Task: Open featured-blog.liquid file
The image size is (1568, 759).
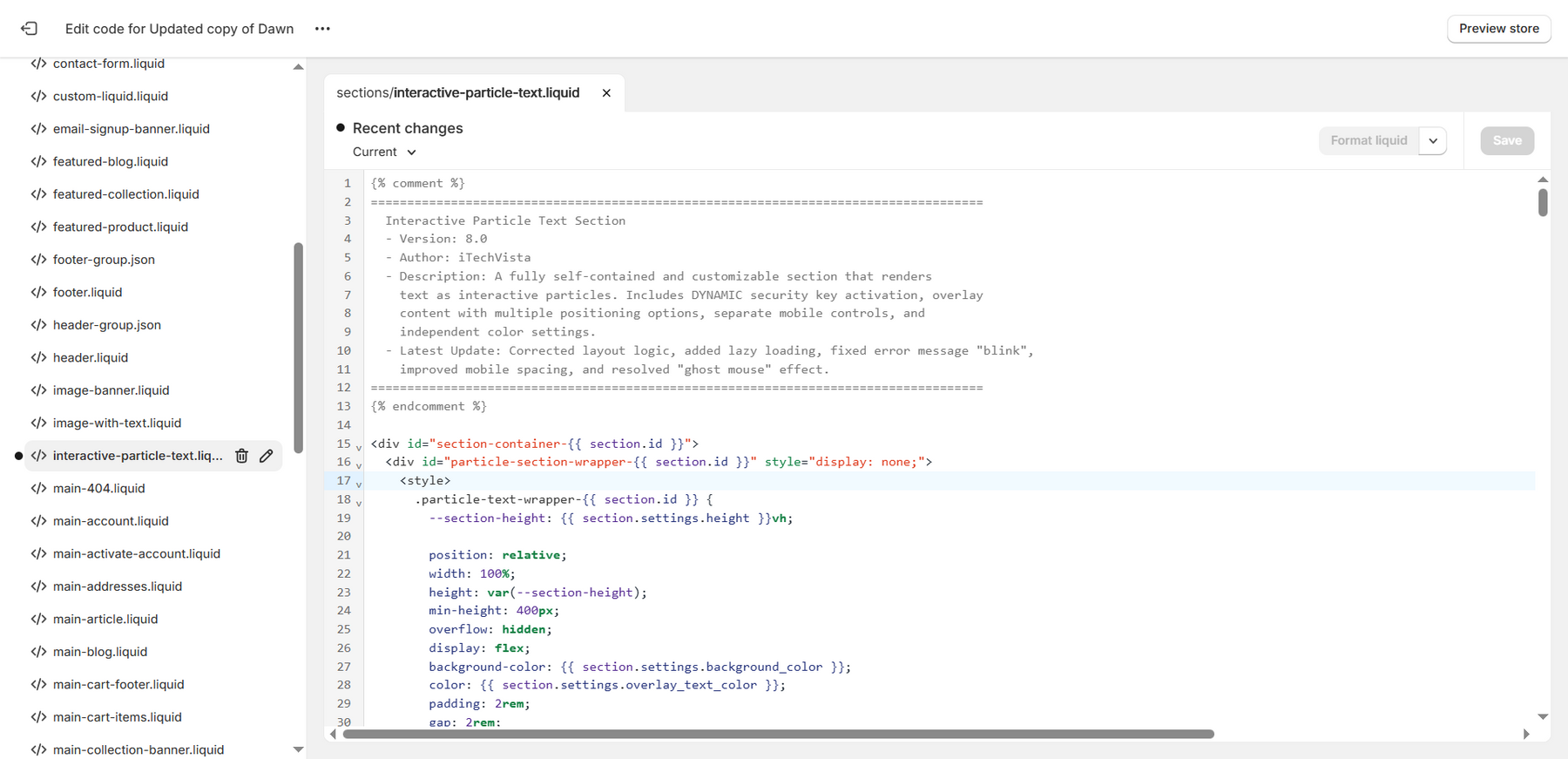Action: click(111, 161)
